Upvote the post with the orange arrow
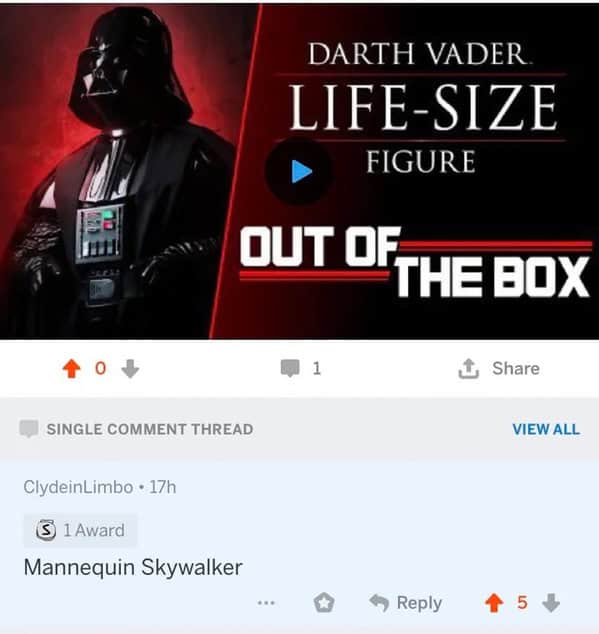 [72, 368]
